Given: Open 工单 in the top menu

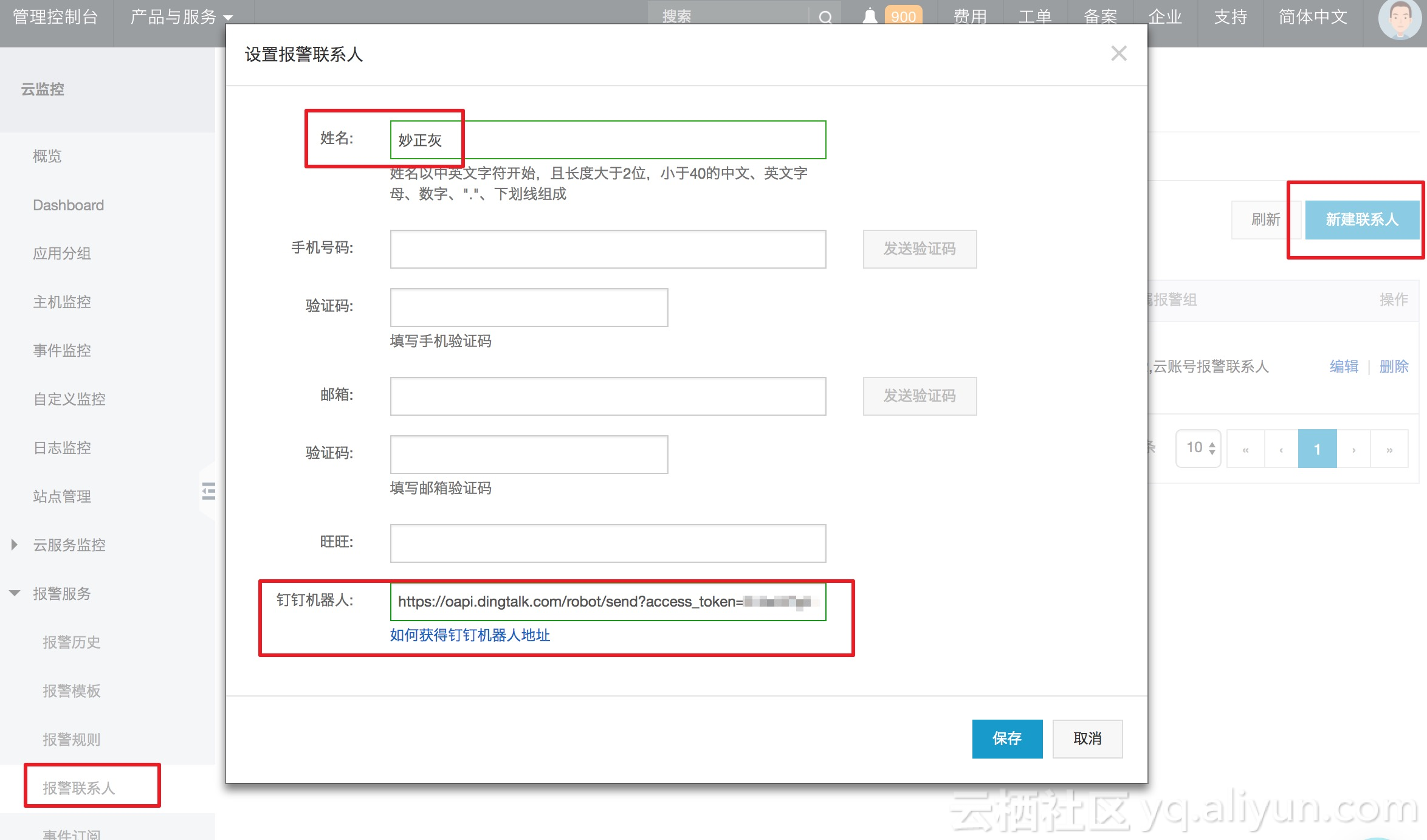Looking at the screenshot, I should pos(1034,17).
